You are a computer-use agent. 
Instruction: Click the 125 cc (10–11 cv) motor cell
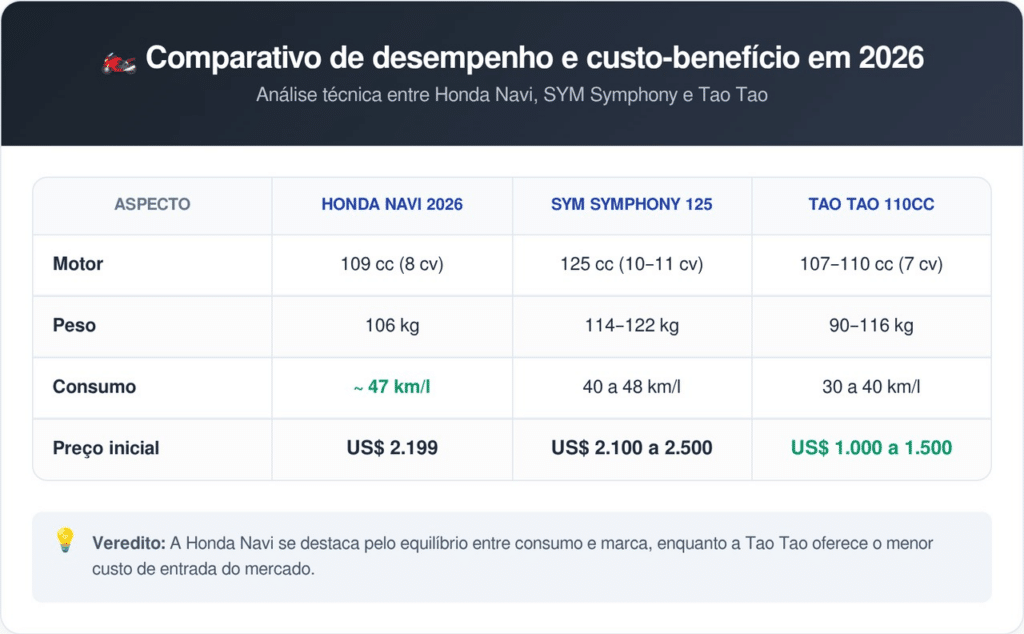click(631, 265)
